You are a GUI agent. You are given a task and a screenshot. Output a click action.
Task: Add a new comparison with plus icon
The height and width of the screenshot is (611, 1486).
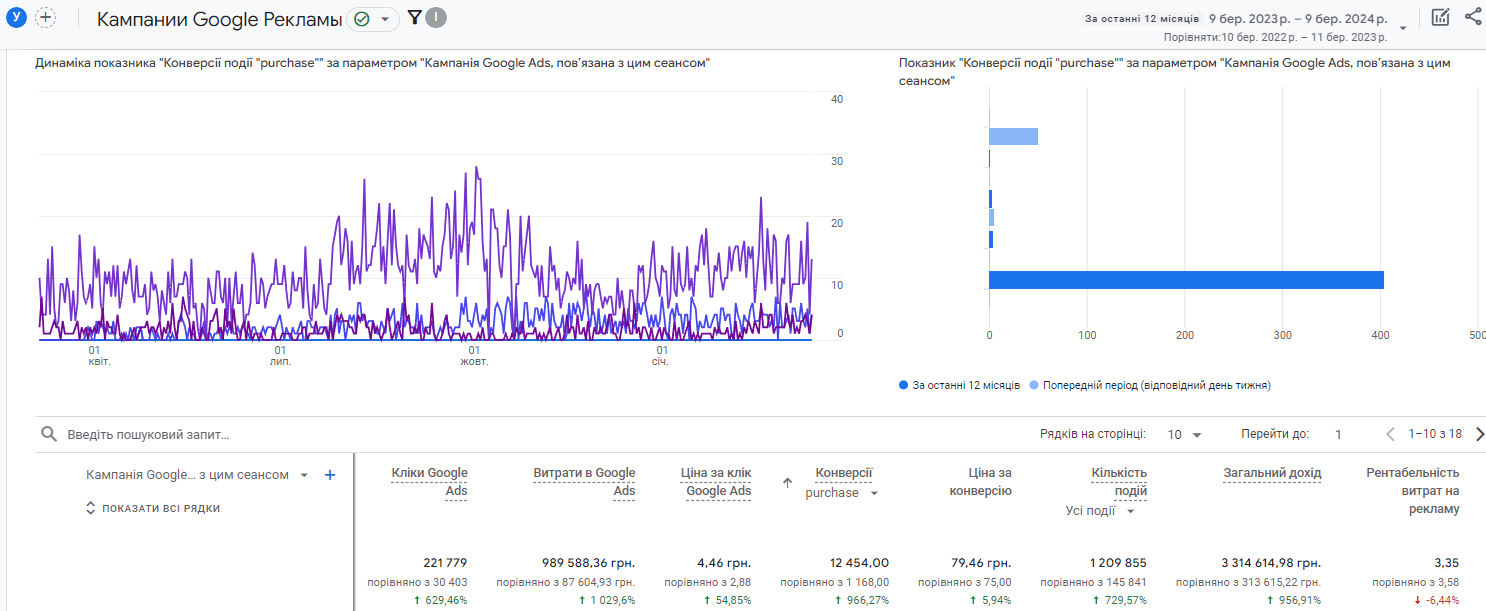click(x=46, y=17)
